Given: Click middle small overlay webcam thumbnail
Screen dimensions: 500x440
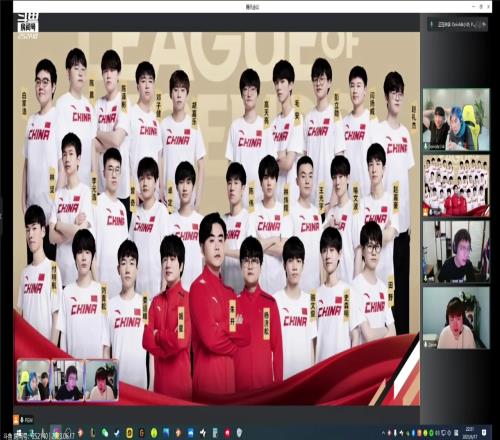Looking at the screenshot, I should click(68, 380).
